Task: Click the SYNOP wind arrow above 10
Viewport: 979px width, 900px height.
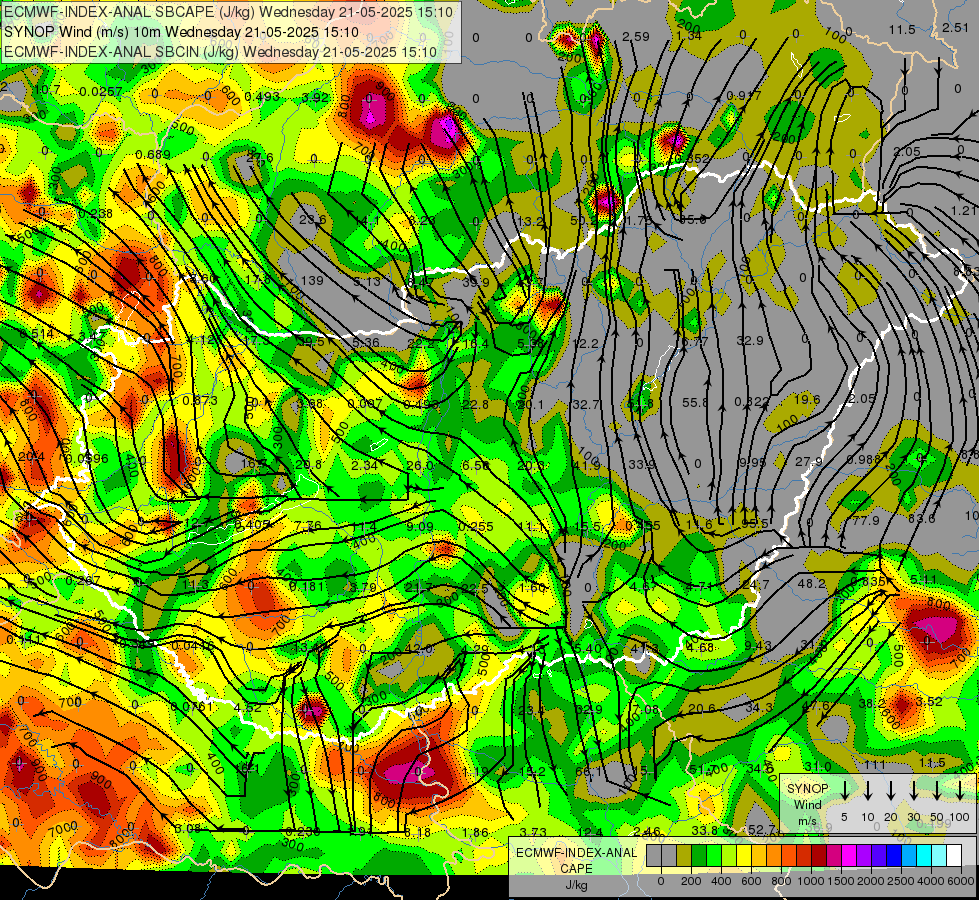Action: coord(867,790)
